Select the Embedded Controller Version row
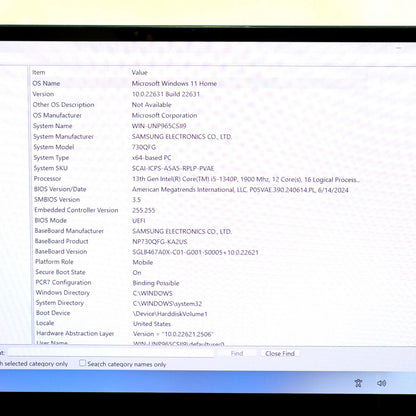 223,210
